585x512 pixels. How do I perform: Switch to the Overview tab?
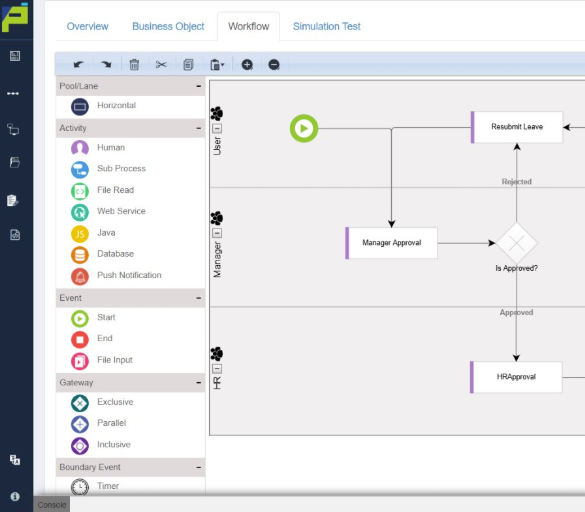(x=87, y=26)
